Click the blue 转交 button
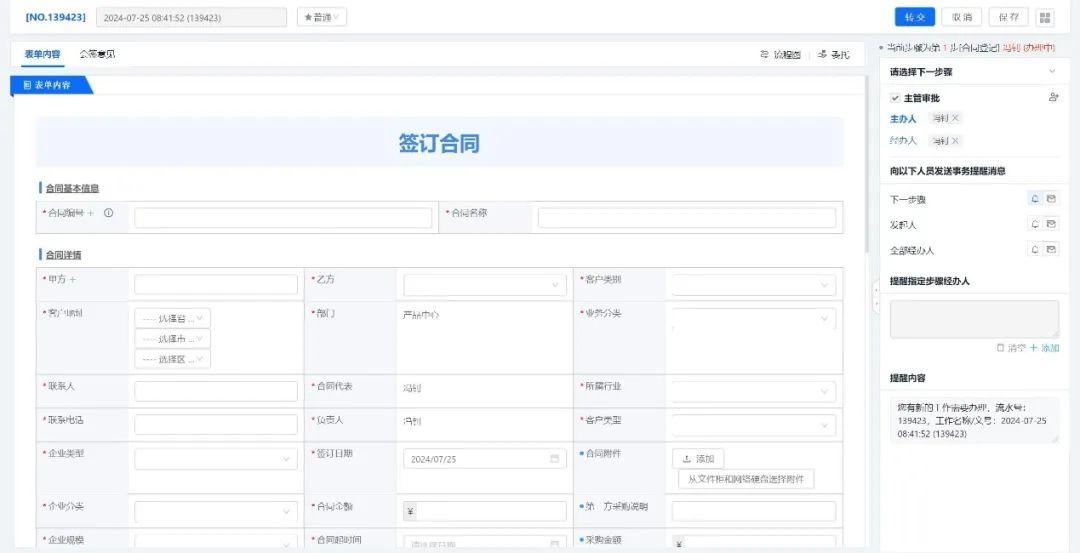This screenshot has width=1080, height=553. [915, 17]
